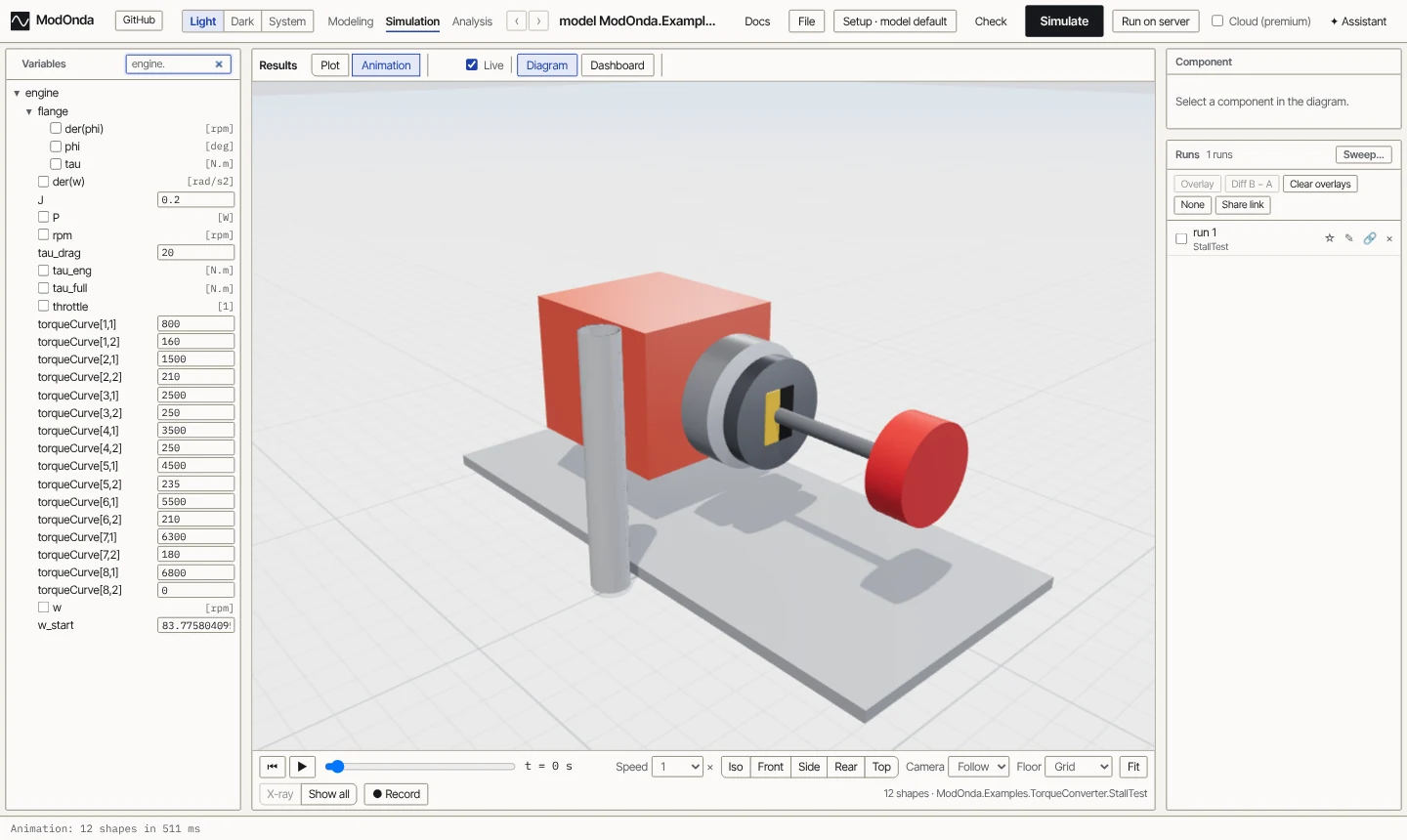Clear the variables filter with the x icon
This screenshot has height=840, width=1407.
219,64
